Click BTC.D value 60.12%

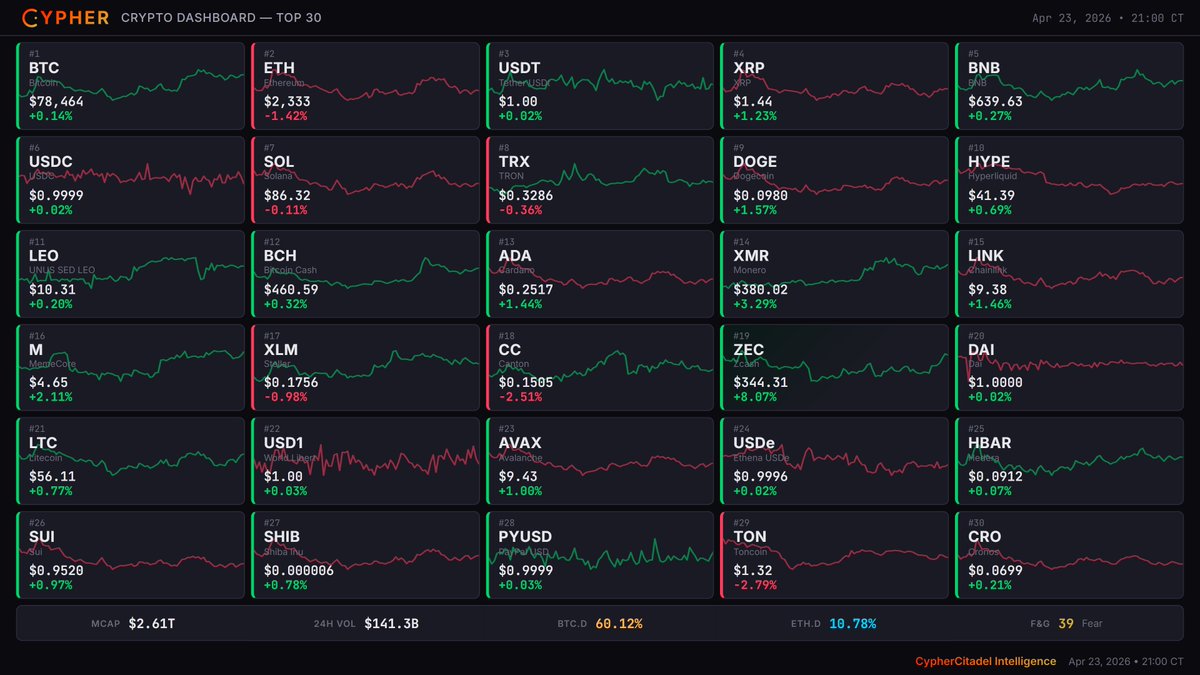[619, 624]
